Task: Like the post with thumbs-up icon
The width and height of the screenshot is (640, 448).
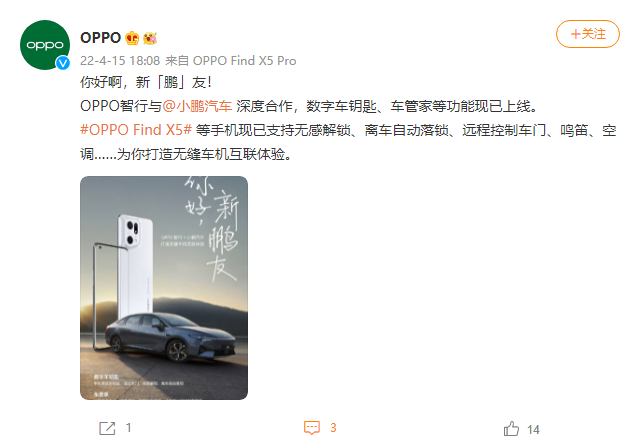Action: [x=511, y=428]
